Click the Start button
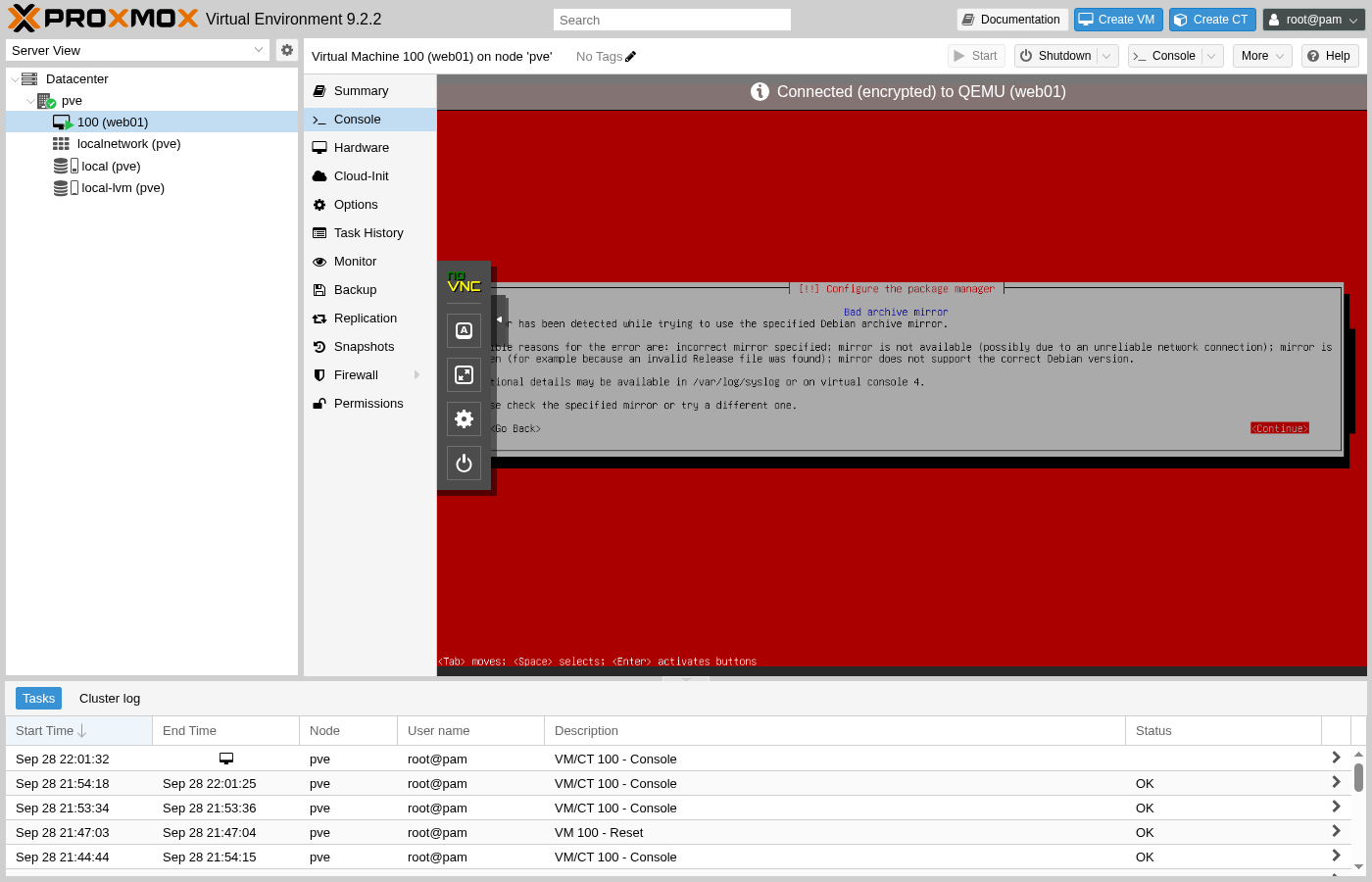Screen dimensions: 1372x882 (x=976, y=56)
